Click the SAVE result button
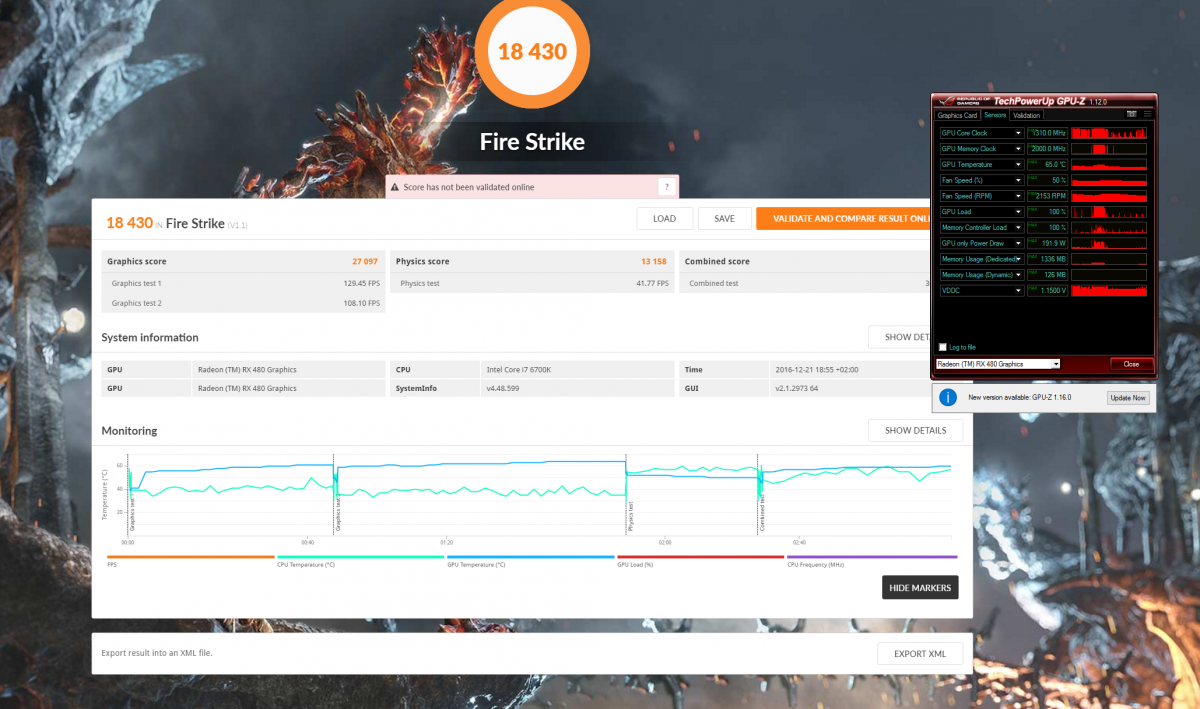Screen dimensions: 1200x709 pos(725,219)
